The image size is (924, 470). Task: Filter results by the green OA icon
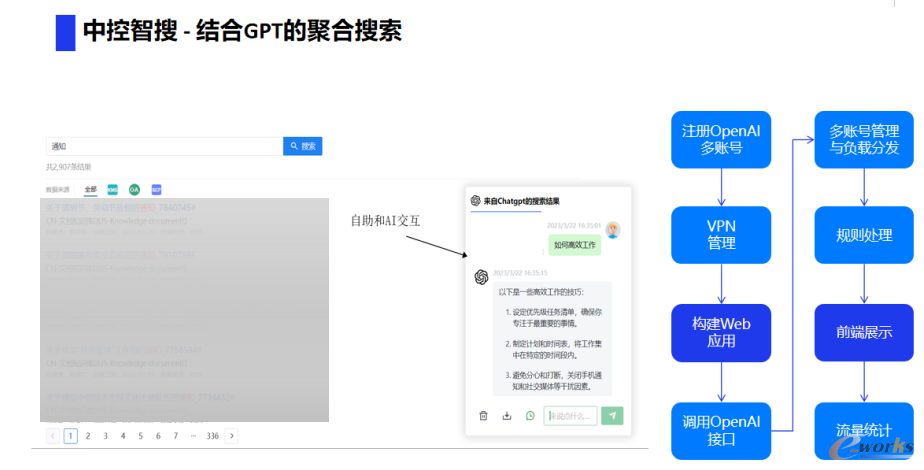coord(134,190)
